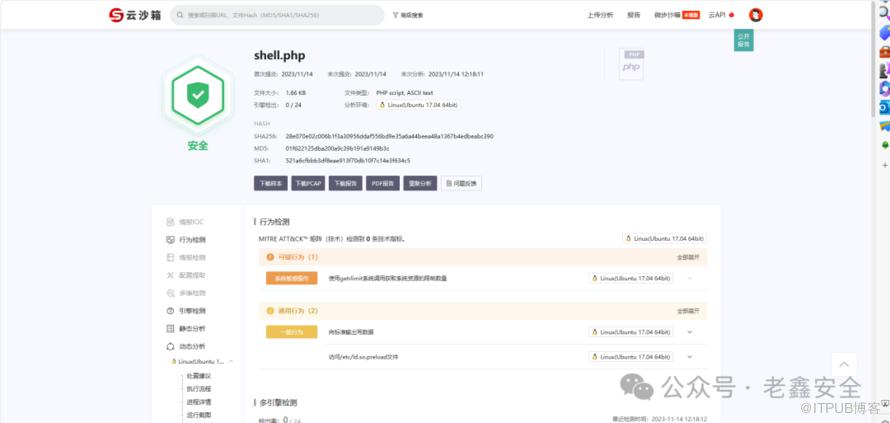Click the back-to-top arrow button

(x=844, y=365)
